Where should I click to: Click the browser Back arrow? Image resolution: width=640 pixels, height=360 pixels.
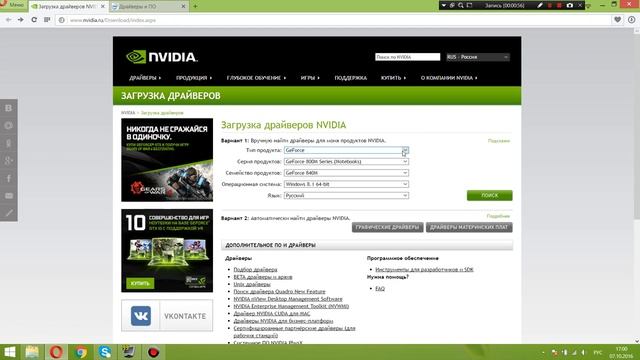pos(8,20)
